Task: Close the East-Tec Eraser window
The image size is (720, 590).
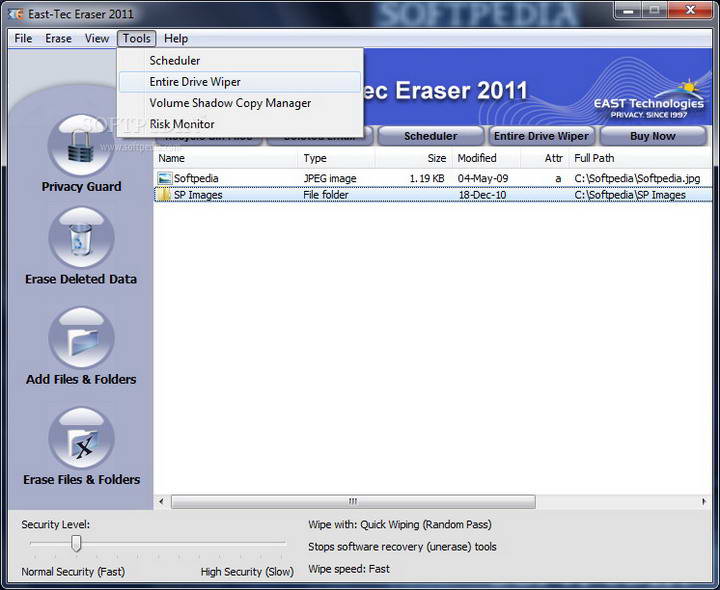Action: [x=690, y=11]
